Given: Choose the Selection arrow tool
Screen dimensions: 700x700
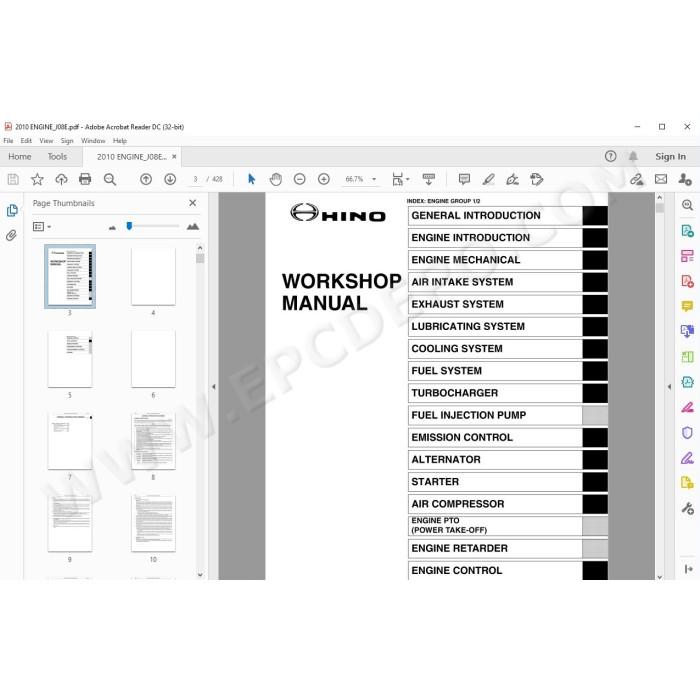Looking at the screenshot, I should coord(251,179).
